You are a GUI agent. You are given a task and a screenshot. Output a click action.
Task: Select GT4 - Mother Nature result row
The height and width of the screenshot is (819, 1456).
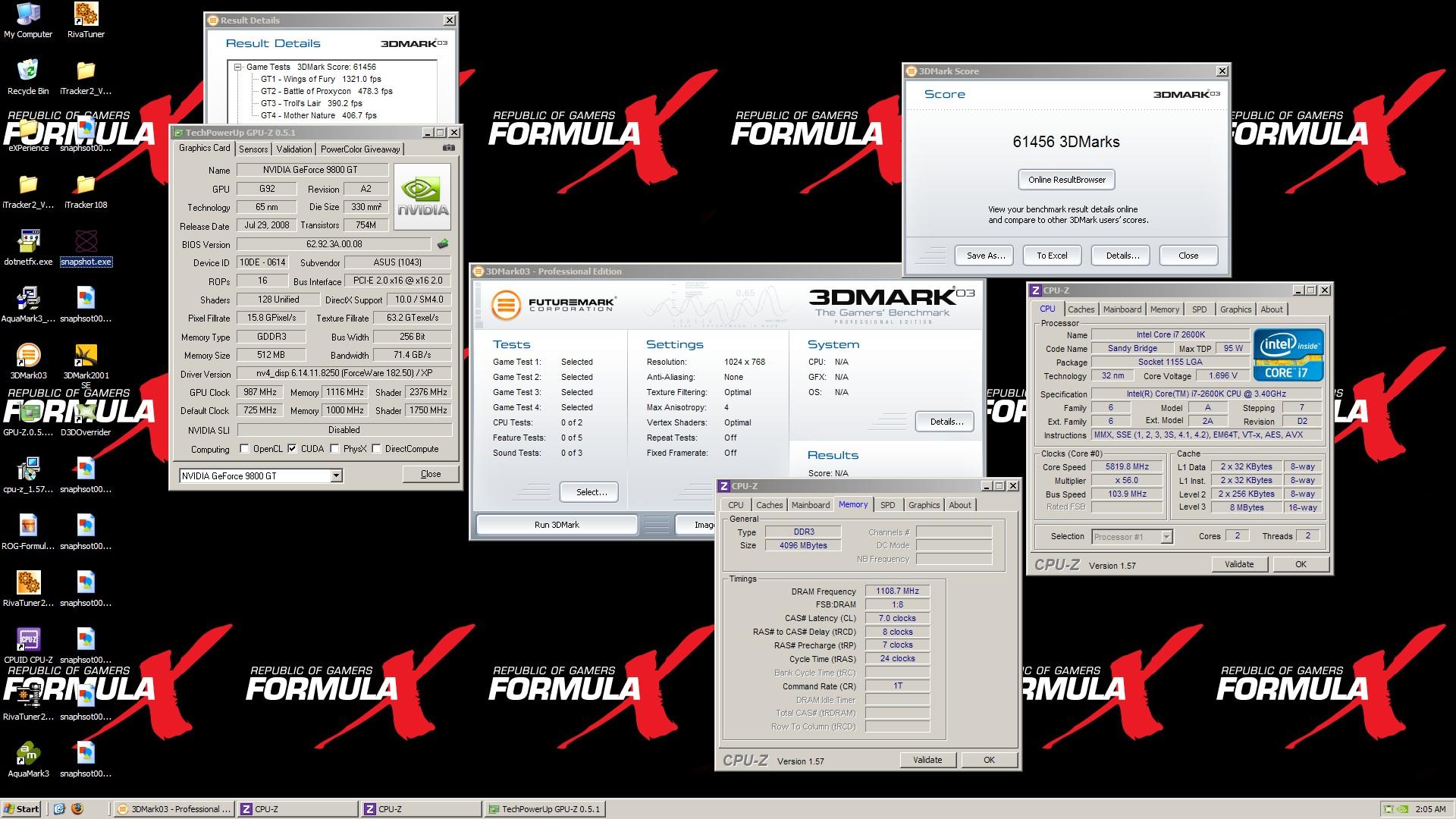(318, 115)
